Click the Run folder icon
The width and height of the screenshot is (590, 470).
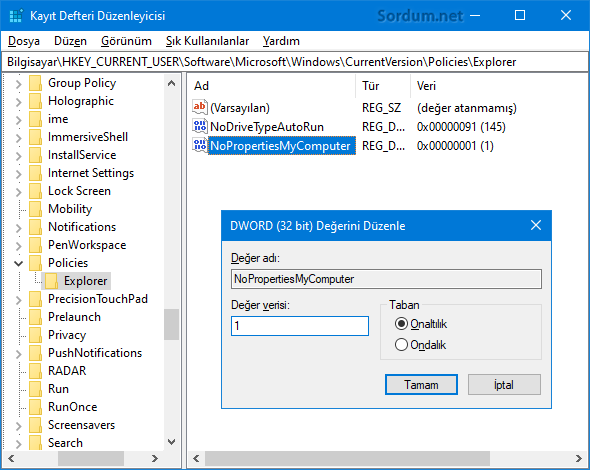[35, 389]
